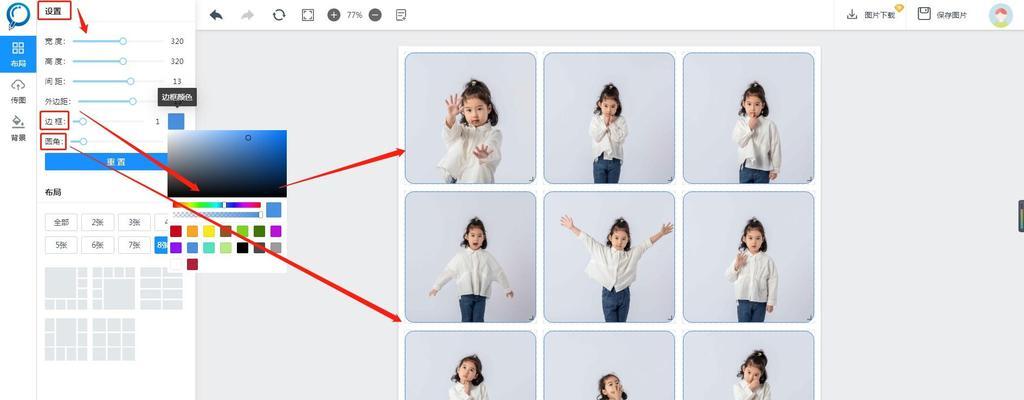This screenshot has height=400, width=1024.
Task: Undo the last action
Action: tap(216, 14)
